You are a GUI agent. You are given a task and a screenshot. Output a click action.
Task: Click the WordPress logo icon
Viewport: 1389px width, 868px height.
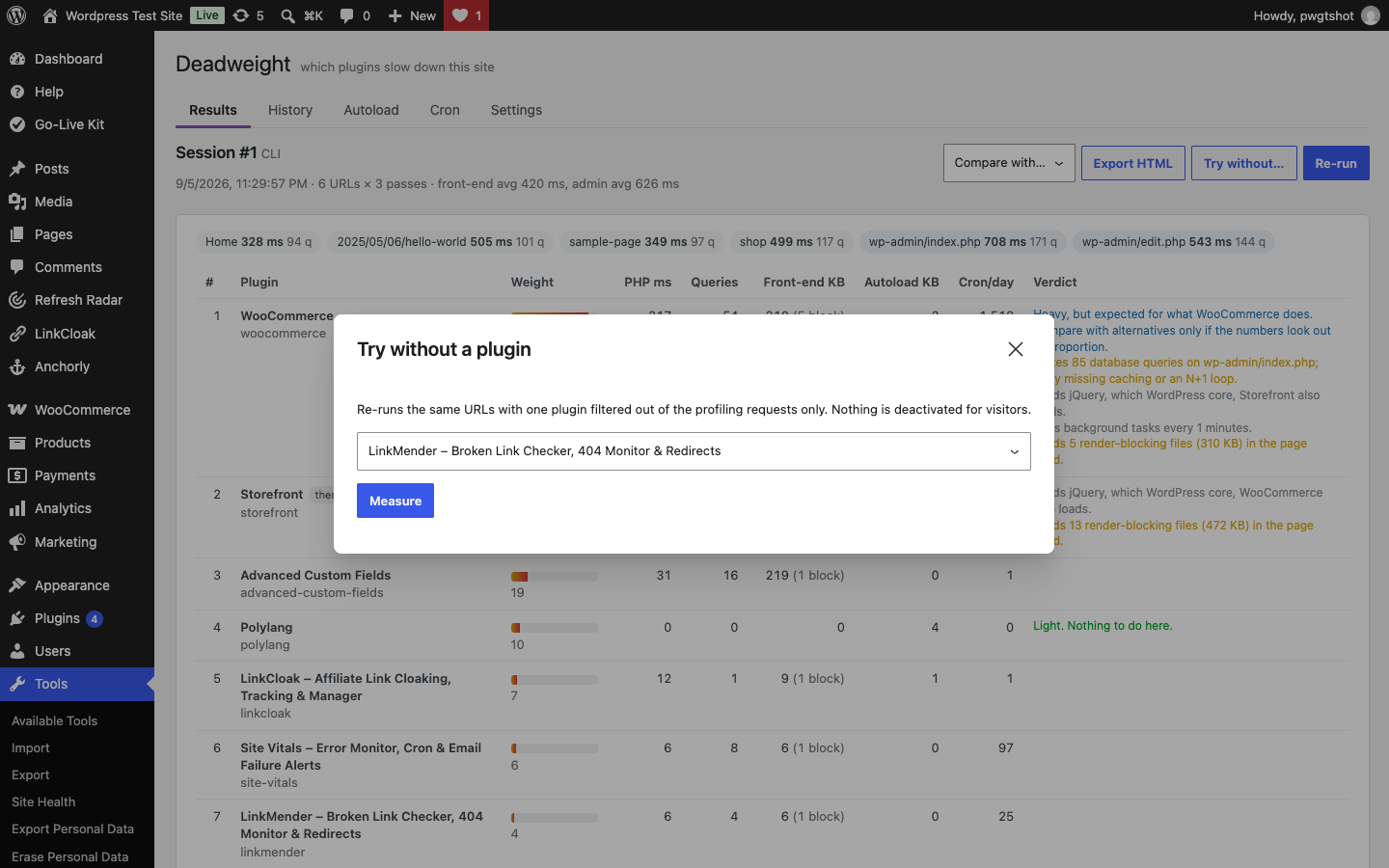point(16,15)
